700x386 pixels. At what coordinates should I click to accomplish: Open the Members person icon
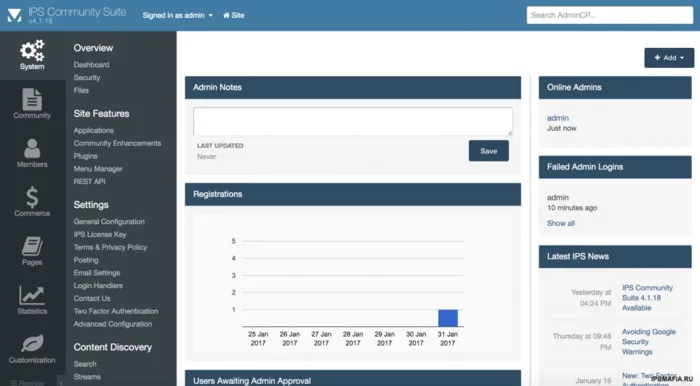pos(32,148)
